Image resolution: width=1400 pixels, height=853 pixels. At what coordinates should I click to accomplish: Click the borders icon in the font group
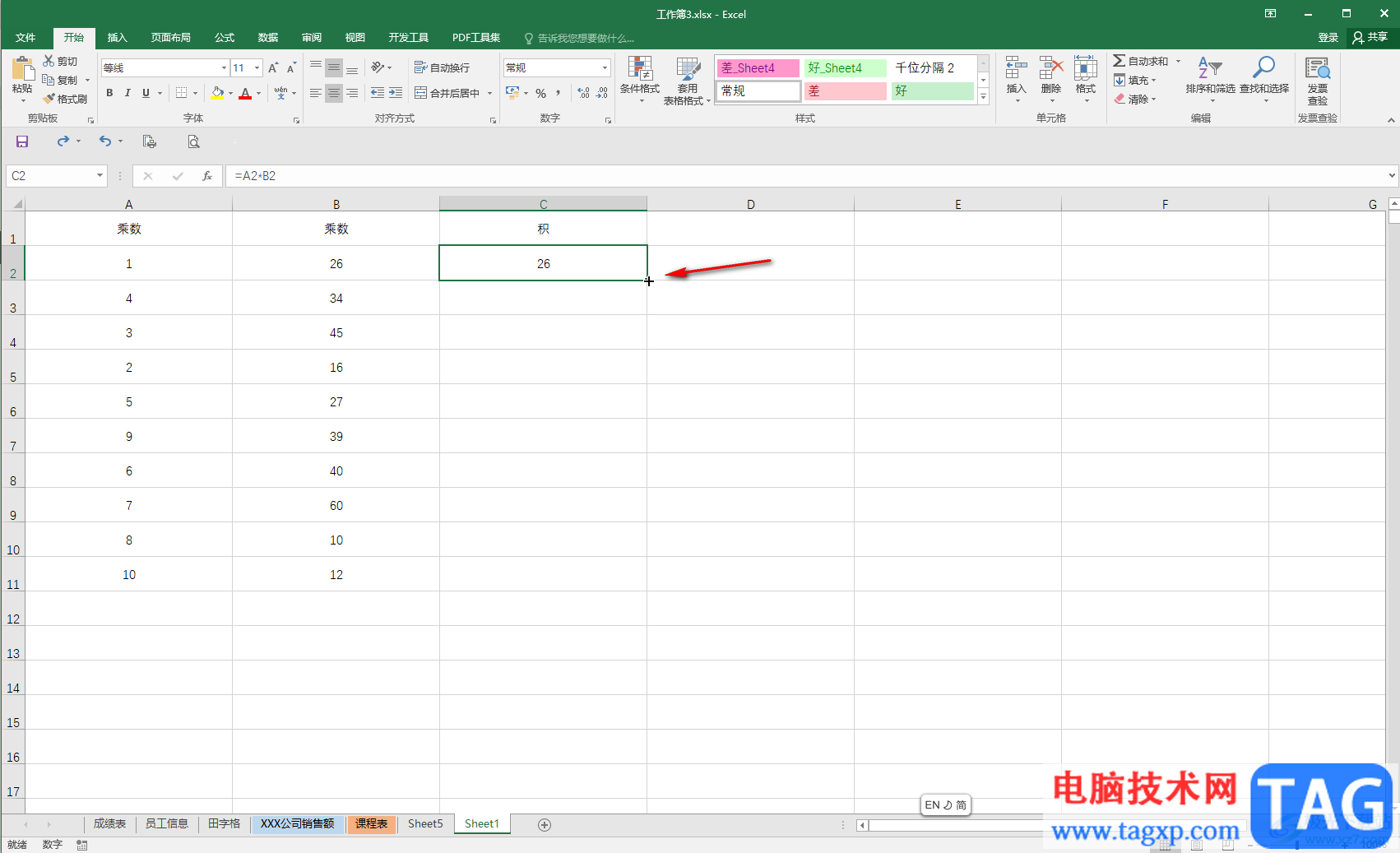pyautogui.click(x=182, y=93)
